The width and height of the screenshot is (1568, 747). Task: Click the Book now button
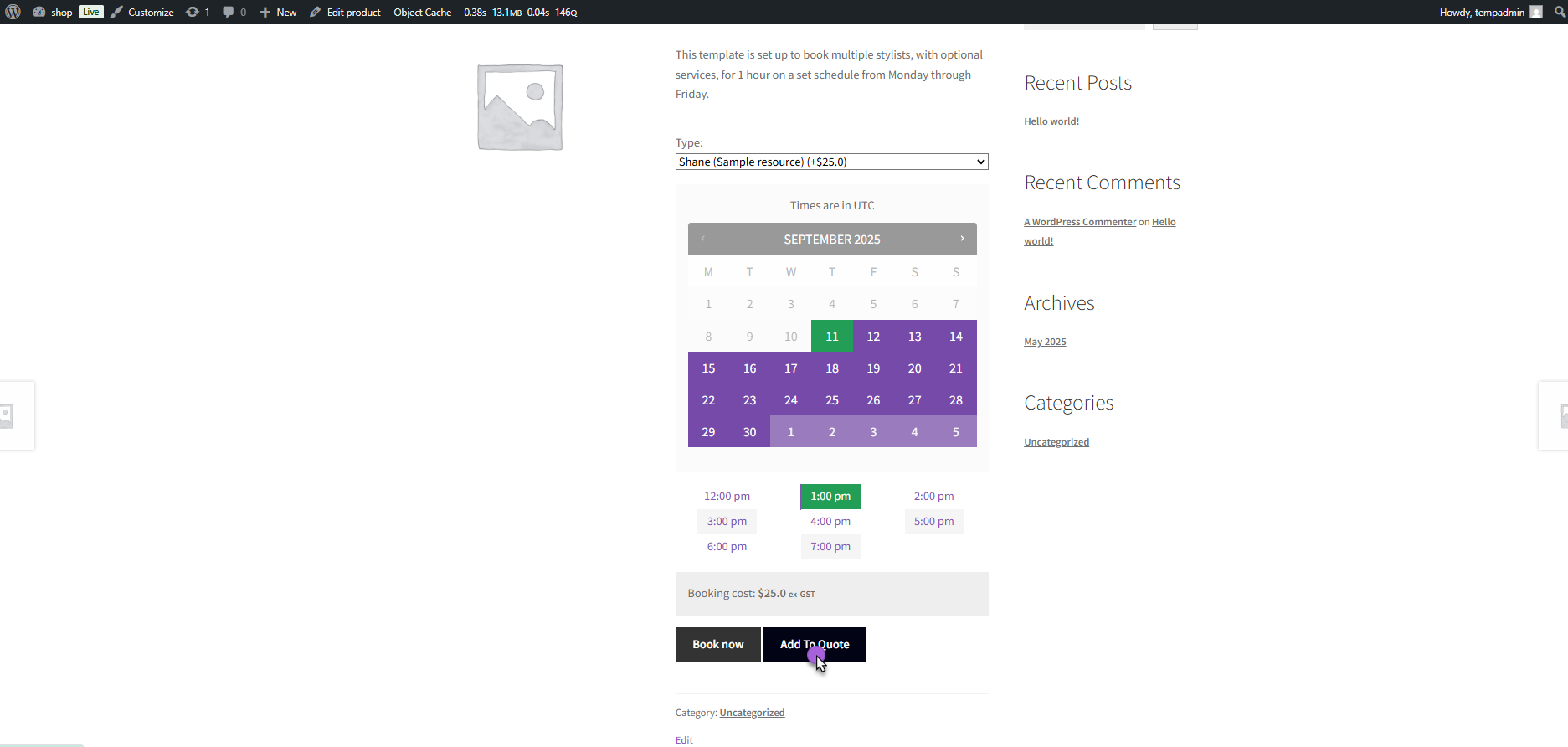(717, 644)
